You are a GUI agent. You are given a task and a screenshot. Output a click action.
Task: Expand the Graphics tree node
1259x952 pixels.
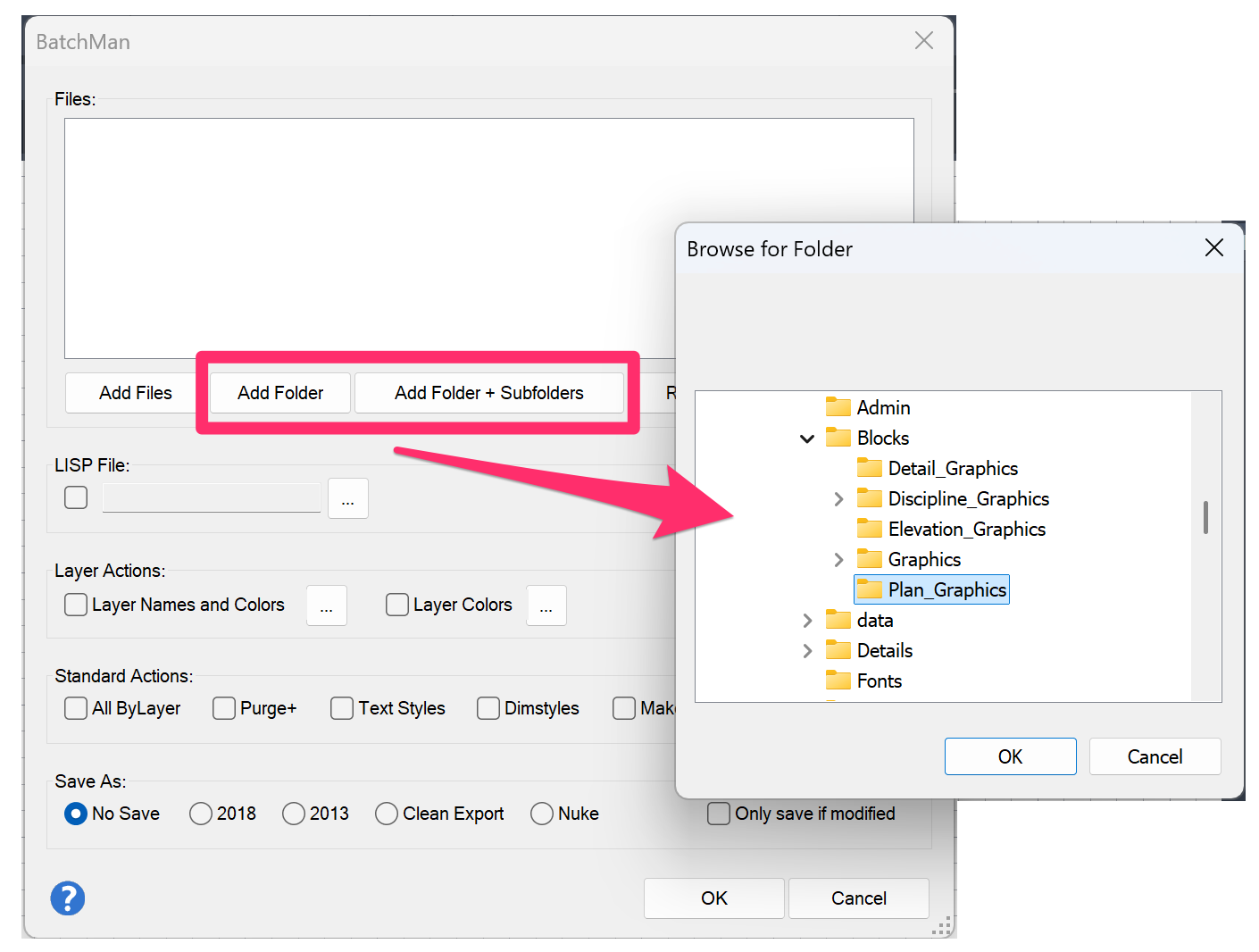click(x=838, y=559)
